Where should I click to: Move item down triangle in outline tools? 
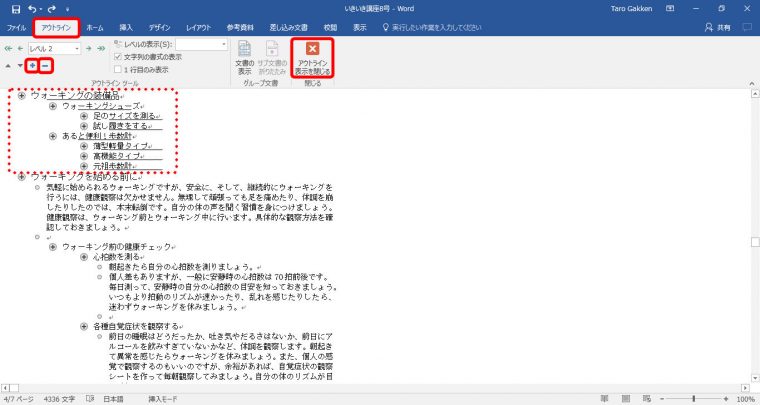pyautogui.click(x=20, y=65)
